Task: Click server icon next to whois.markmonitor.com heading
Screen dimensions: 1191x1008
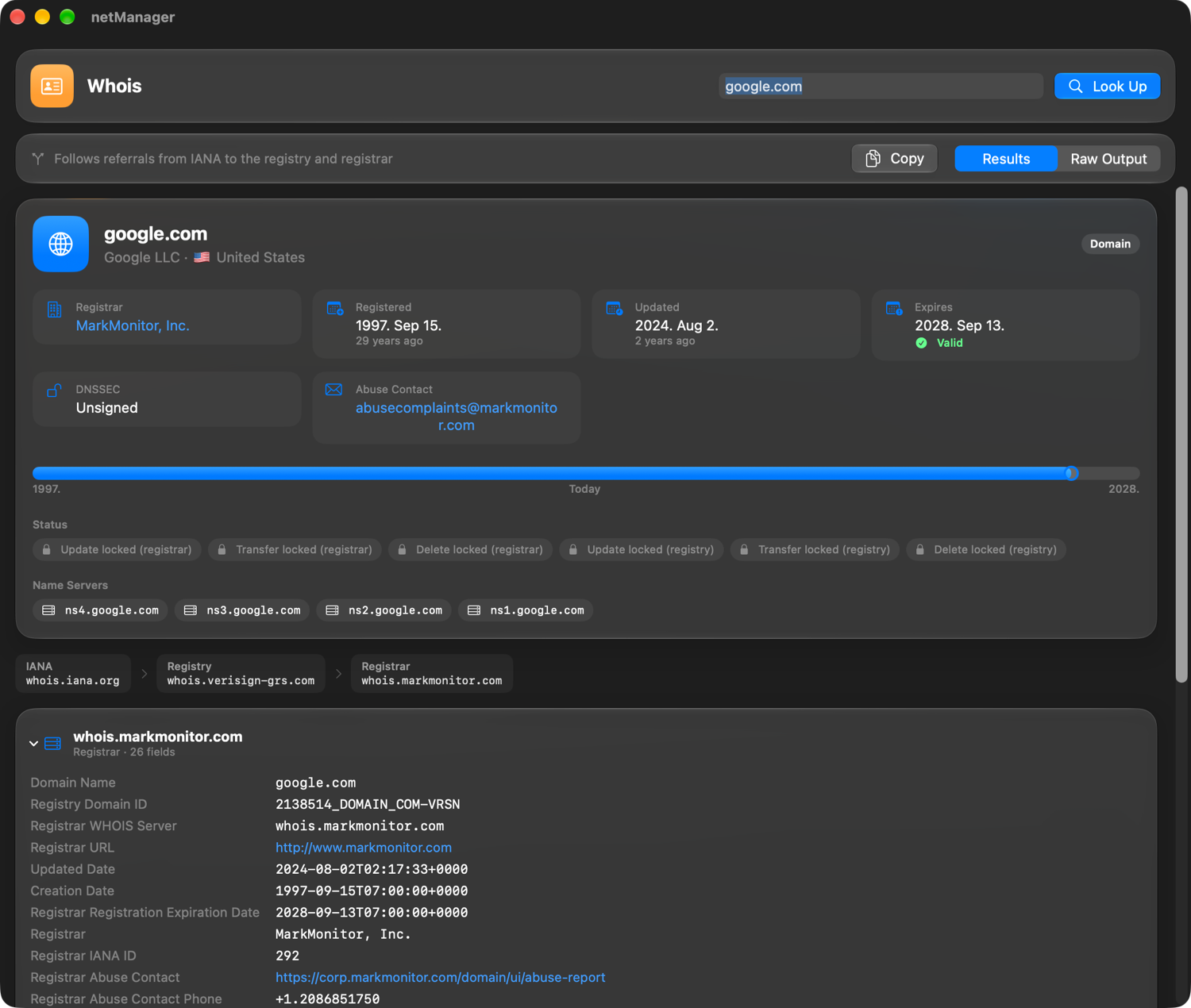Action: (53, 744)
